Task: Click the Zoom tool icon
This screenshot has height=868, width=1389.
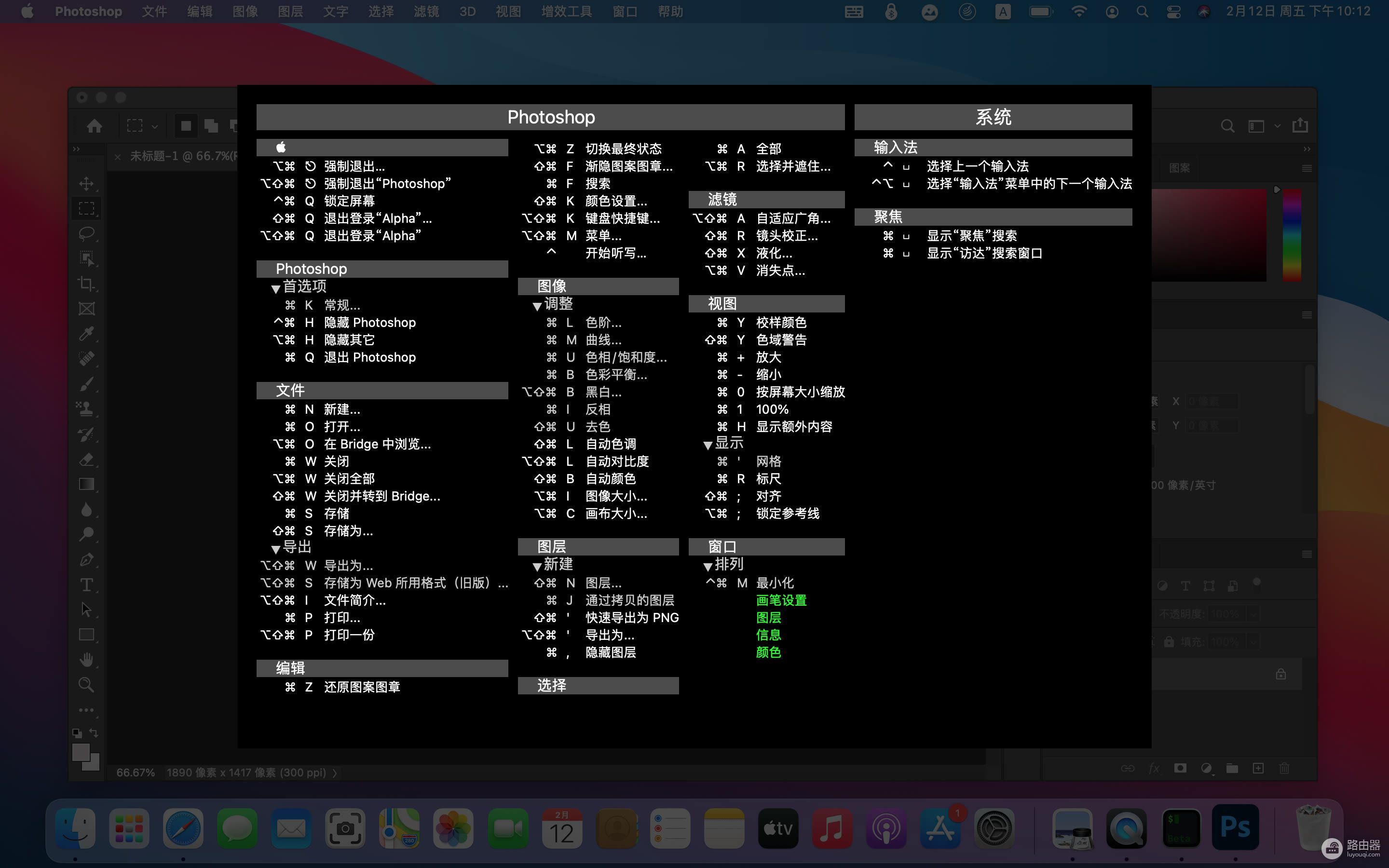Action: tap(87, 684)
